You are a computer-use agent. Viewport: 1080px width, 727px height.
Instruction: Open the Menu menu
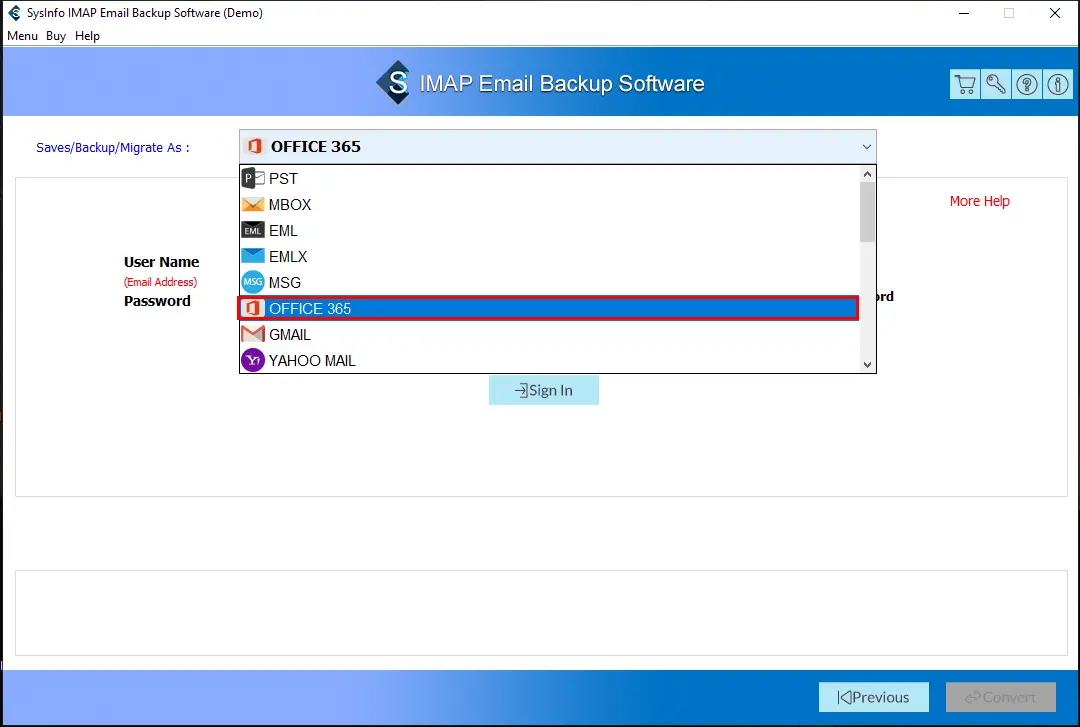pyautogui.click(x=22, y=36)
